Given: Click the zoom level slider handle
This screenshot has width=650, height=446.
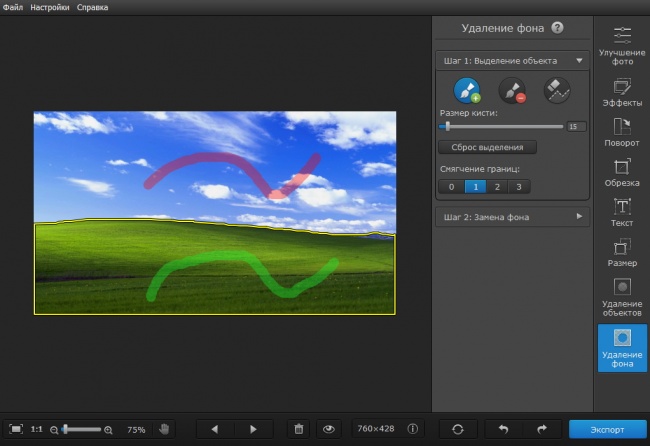Looking at the screenshot, I should 65,429.
